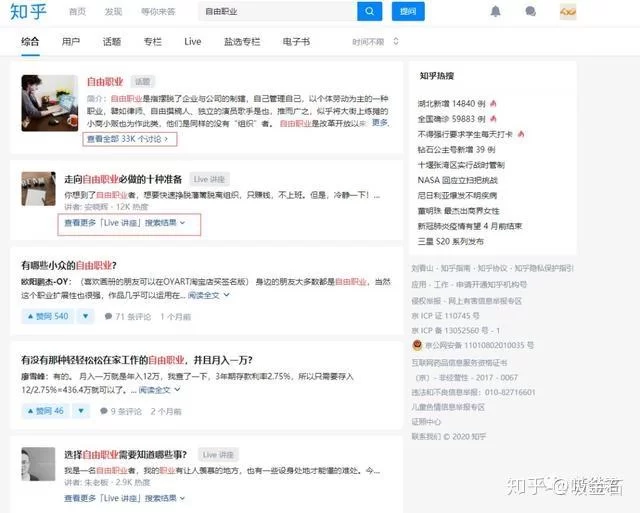The image size is (640, 513).
Task: Open the notifications bell
Action: (495, 12)
